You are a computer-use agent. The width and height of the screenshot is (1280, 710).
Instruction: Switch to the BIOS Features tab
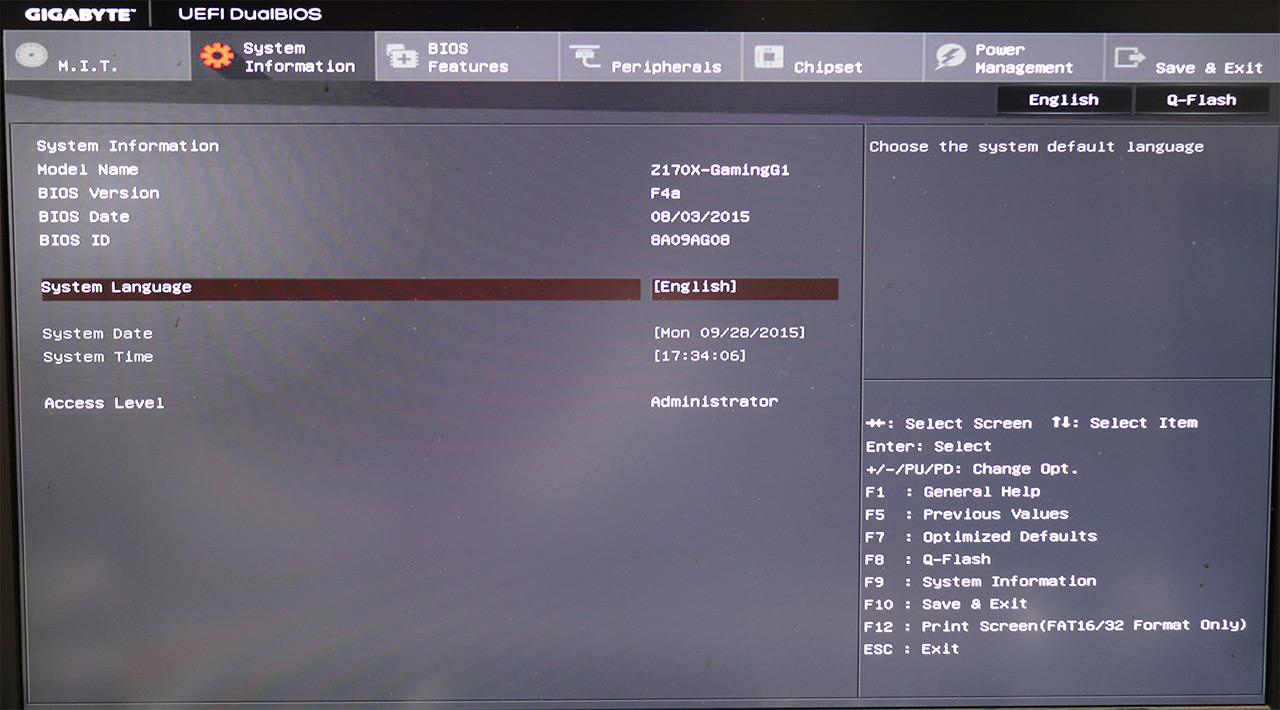coord(467,56)
